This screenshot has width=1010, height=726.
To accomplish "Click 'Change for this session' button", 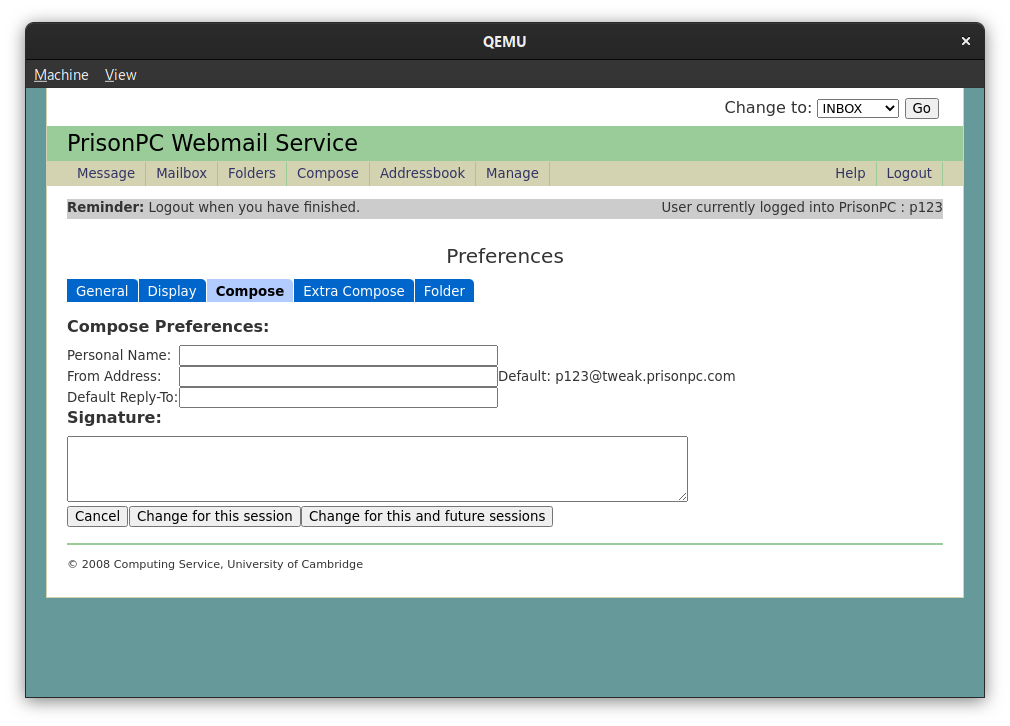I will (214, 516).
